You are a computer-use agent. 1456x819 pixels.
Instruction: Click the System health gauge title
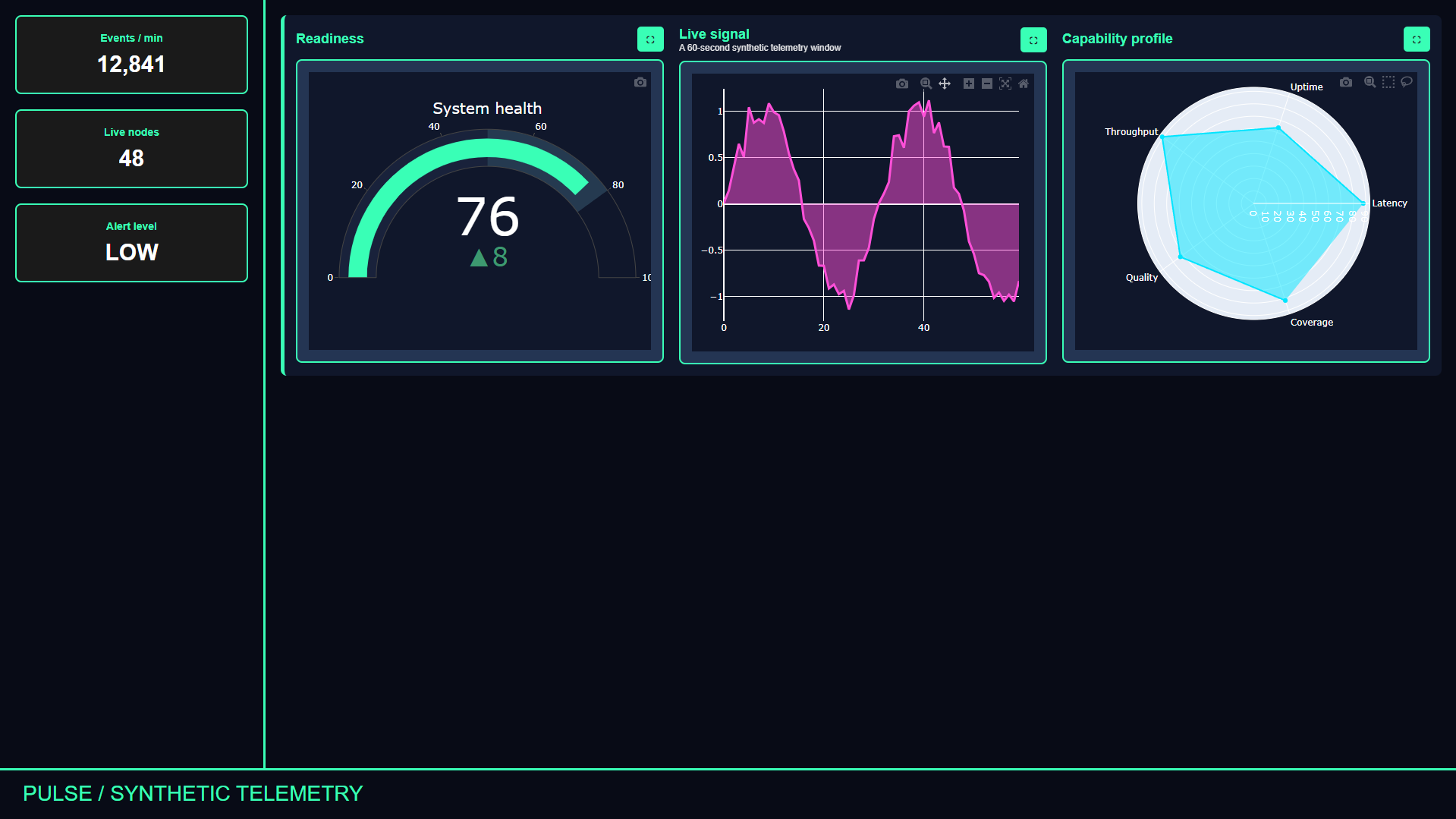(x=487, y=109)
